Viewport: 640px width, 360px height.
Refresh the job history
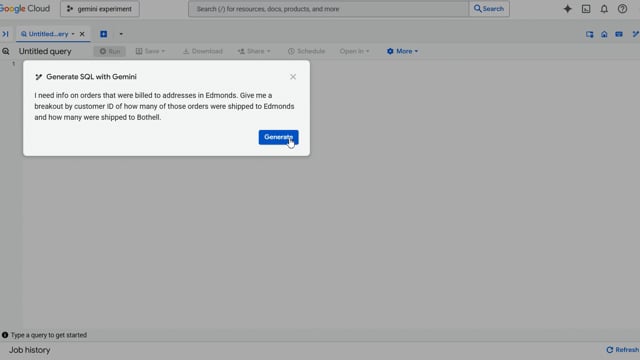(622, 350)
